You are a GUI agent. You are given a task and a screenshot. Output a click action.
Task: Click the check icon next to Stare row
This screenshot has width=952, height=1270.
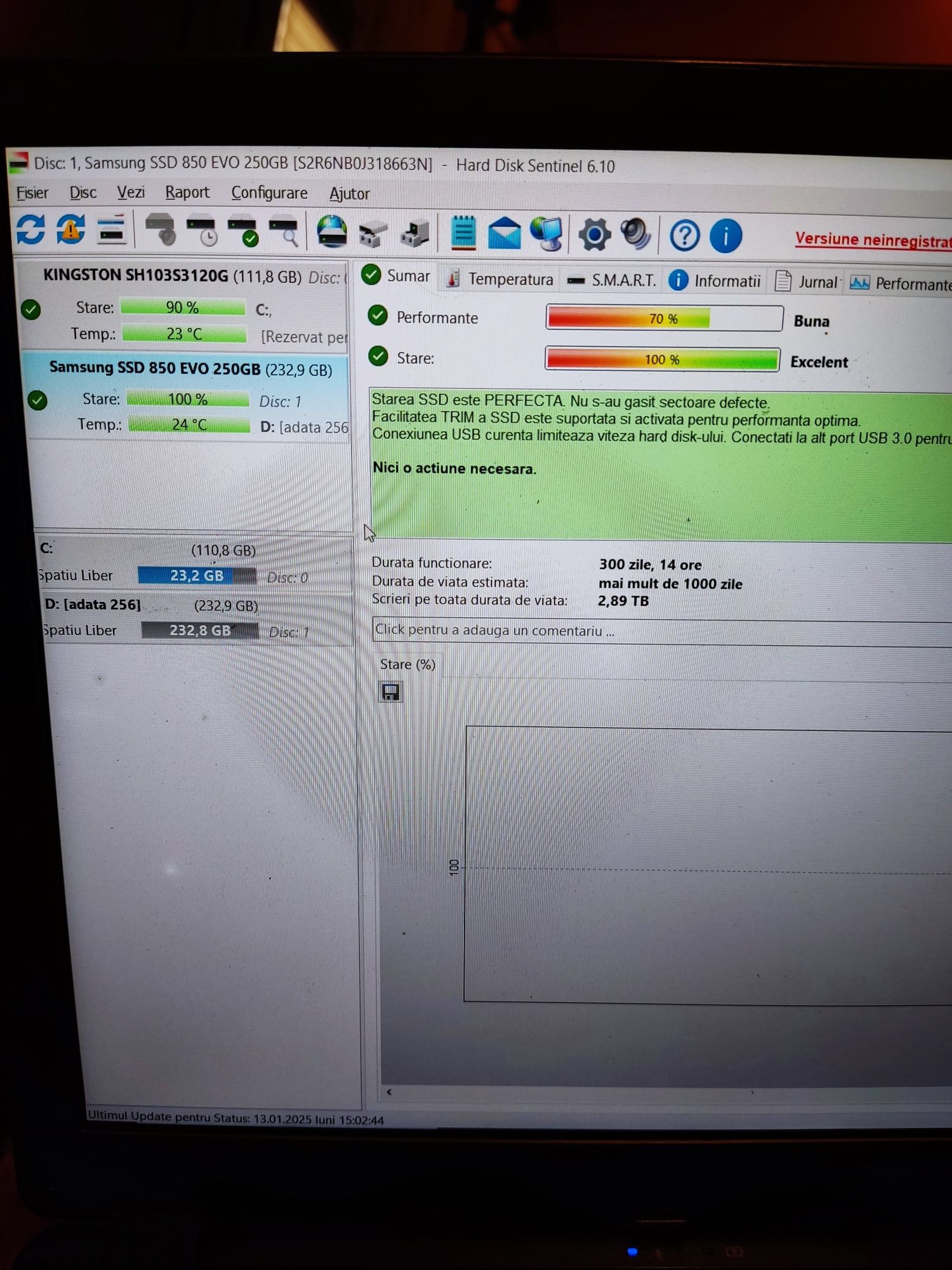[x=378, y=356]
